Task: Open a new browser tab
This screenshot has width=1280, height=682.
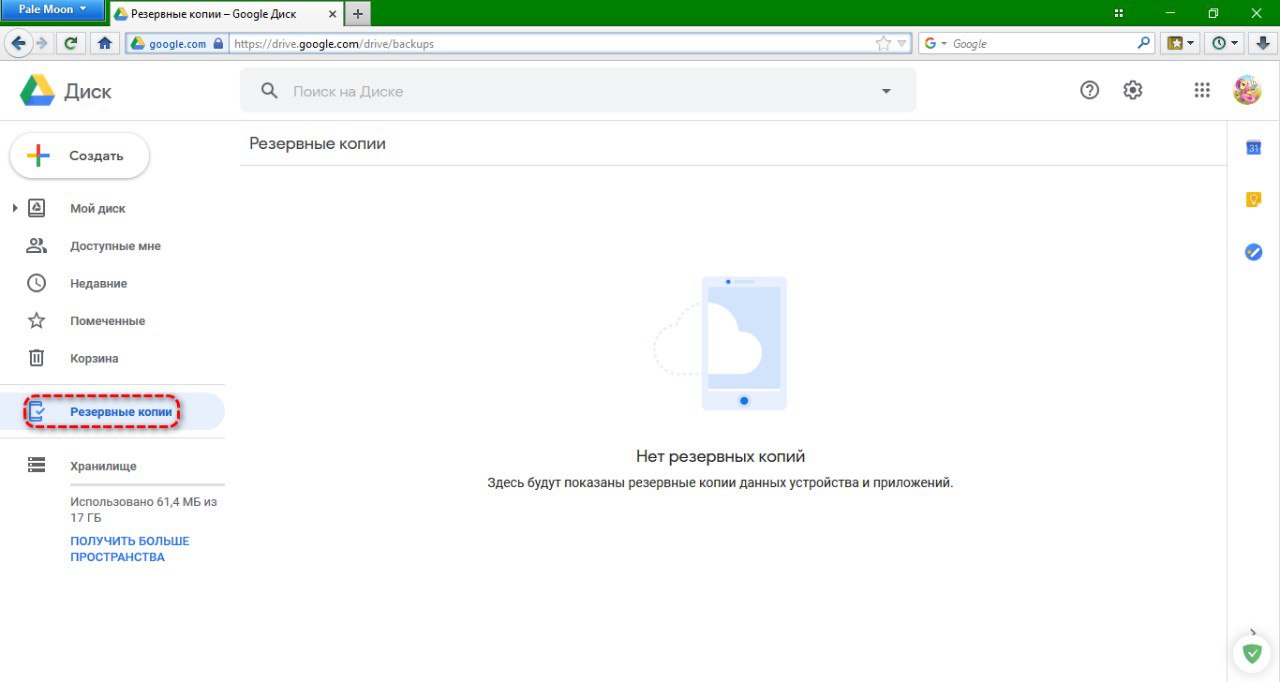Action: [358, 14]
